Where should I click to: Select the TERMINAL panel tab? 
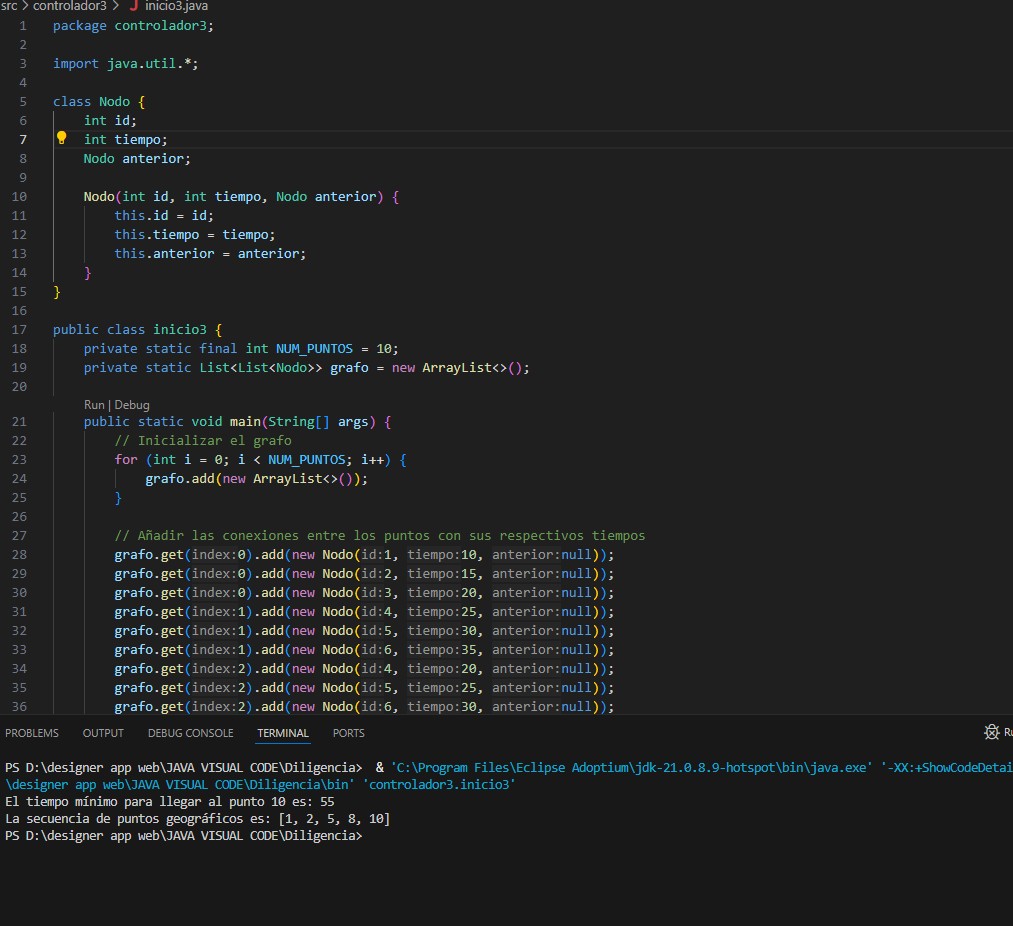(282, 733)
